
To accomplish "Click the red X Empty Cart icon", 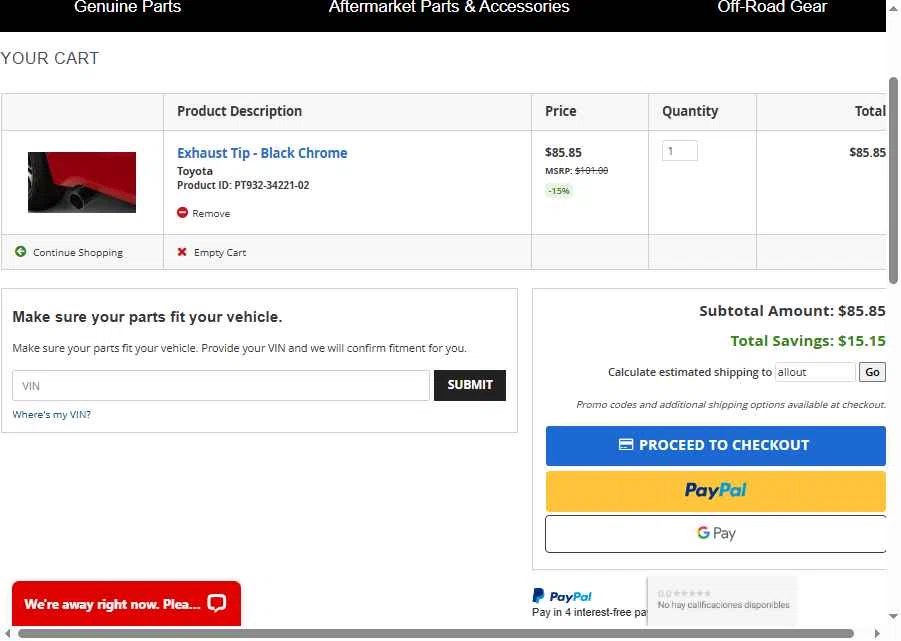I will pyautogui.click(x=182, y=252).
